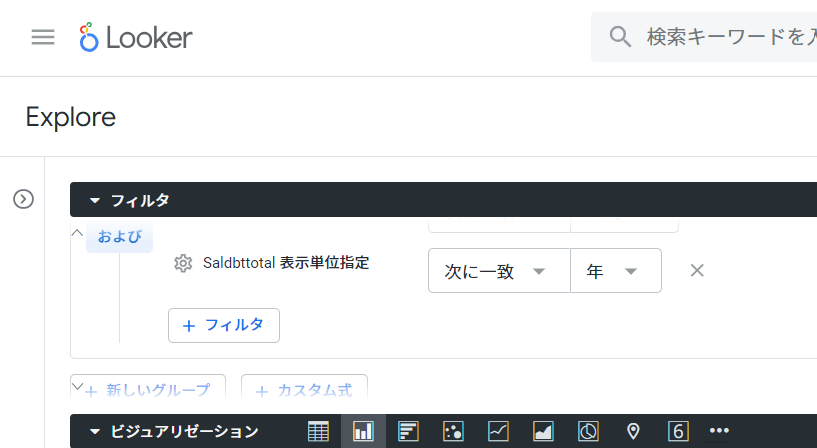Click the Explore page heading
This screenshot has height=448, width=817.
(x=71, y=117)
